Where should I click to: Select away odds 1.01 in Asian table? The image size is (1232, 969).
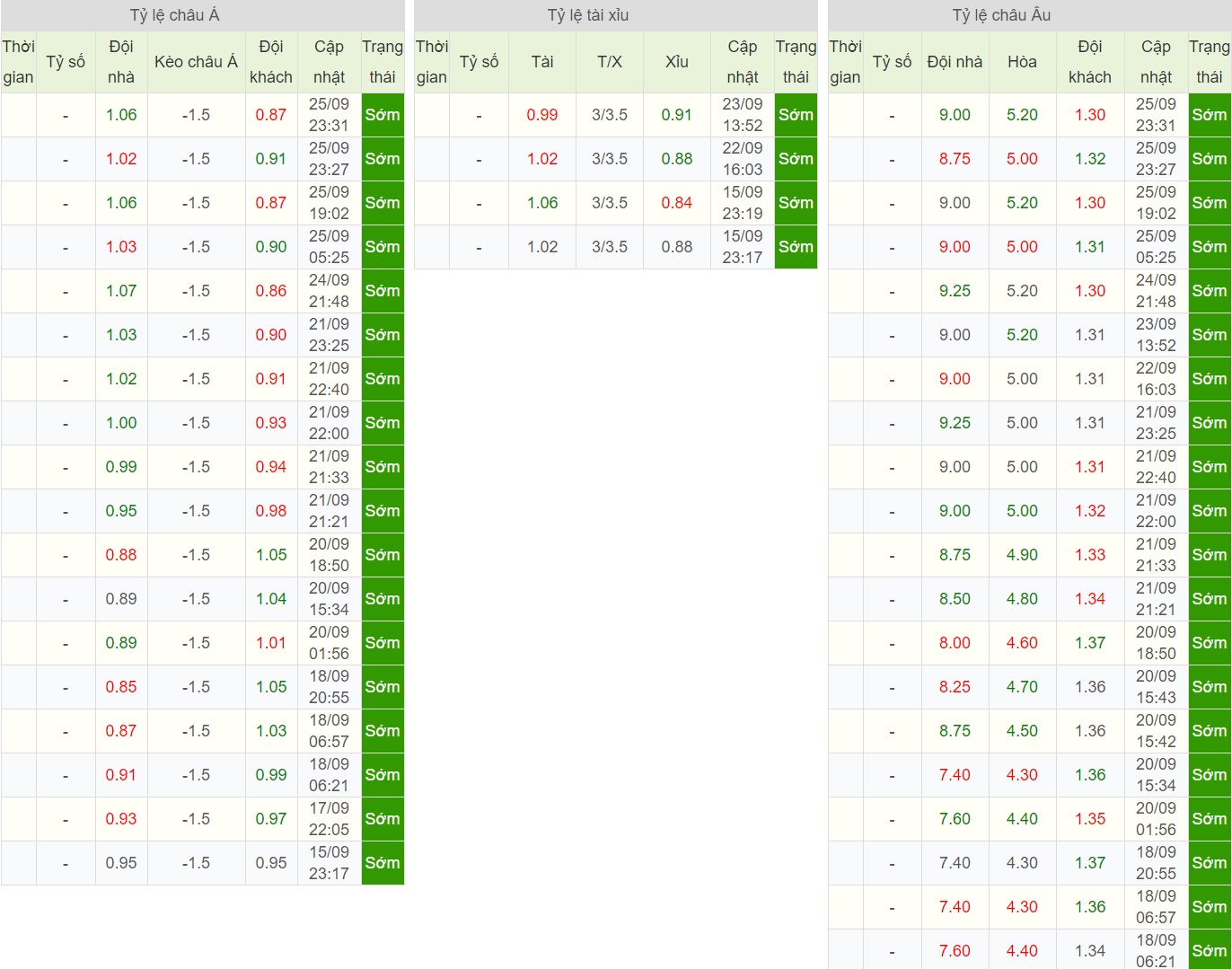point(271,643)
